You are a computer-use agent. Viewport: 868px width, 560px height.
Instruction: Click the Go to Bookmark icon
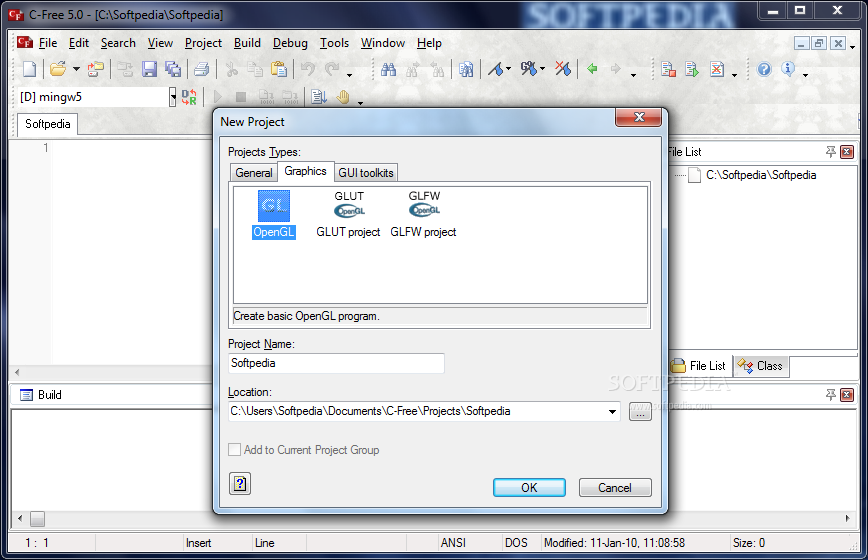pos(528,69)
